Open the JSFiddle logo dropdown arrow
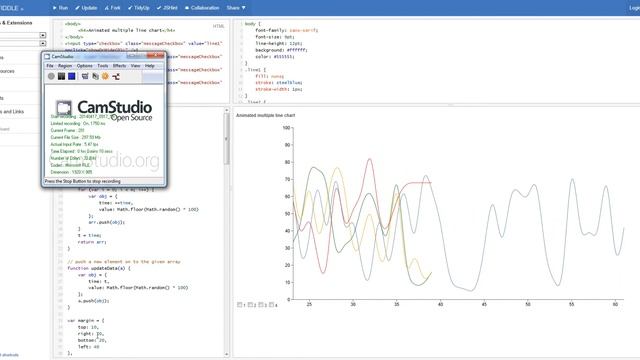Screen dimensions: 640x360 [x=22, y=9]
